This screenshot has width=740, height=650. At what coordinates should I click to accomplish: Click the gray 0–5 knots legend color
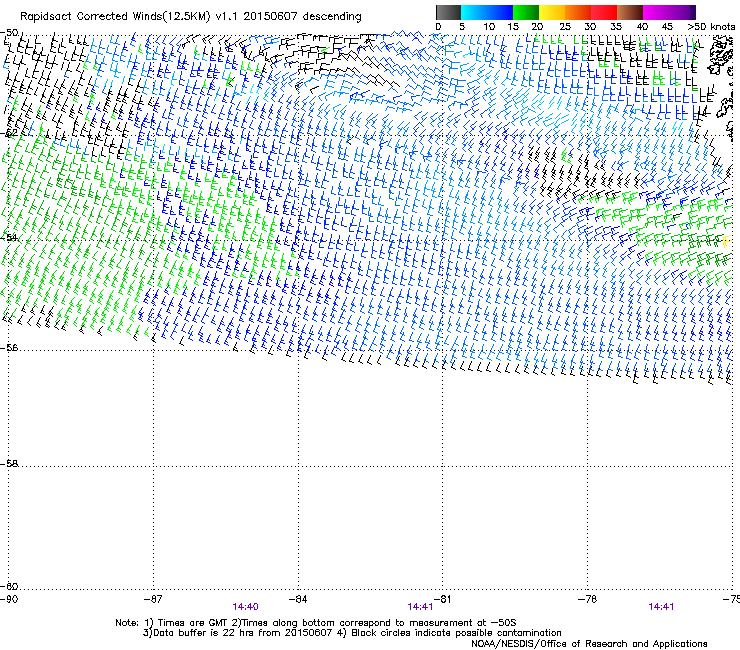tap(448, 12)
